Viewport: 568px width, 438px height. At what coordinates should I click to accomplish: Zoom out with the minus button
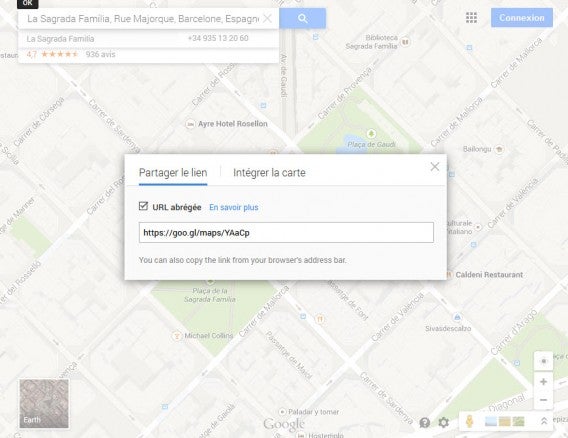tap(543, 400)
